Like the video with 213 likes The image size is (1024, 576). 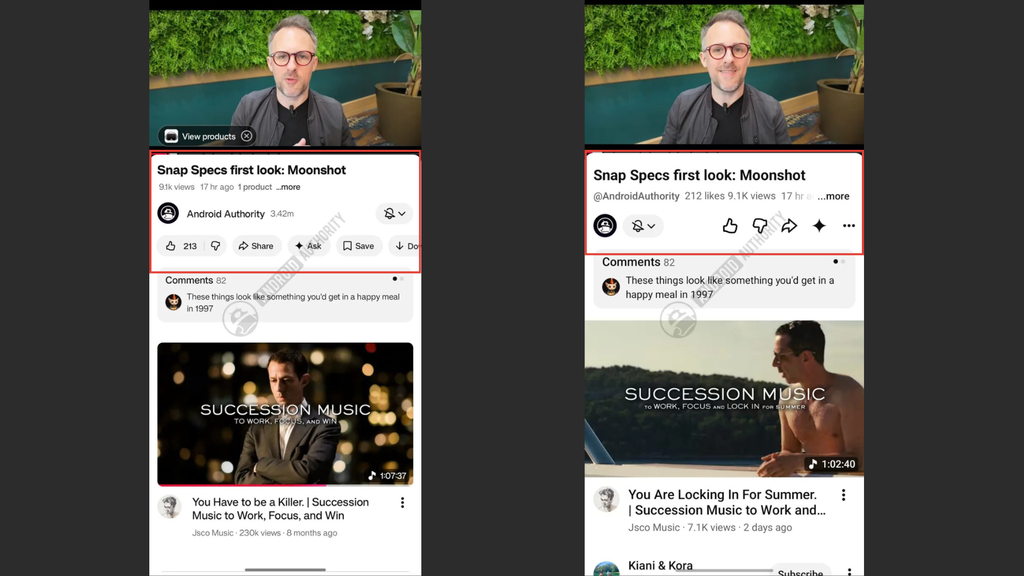(x=181, y=246)
